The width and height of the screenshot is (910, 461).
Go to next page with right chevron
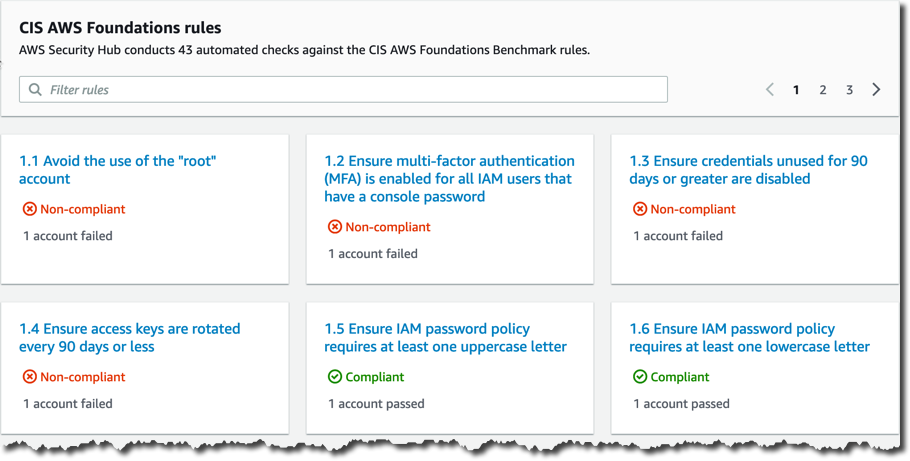click(x=876, y=89)
